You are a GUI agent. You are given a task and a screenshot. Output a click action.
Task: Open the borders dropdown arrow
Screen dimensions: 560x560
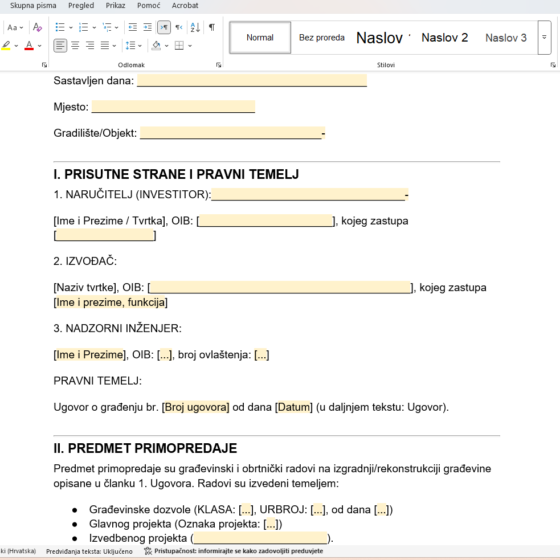(x=190, y=46)
